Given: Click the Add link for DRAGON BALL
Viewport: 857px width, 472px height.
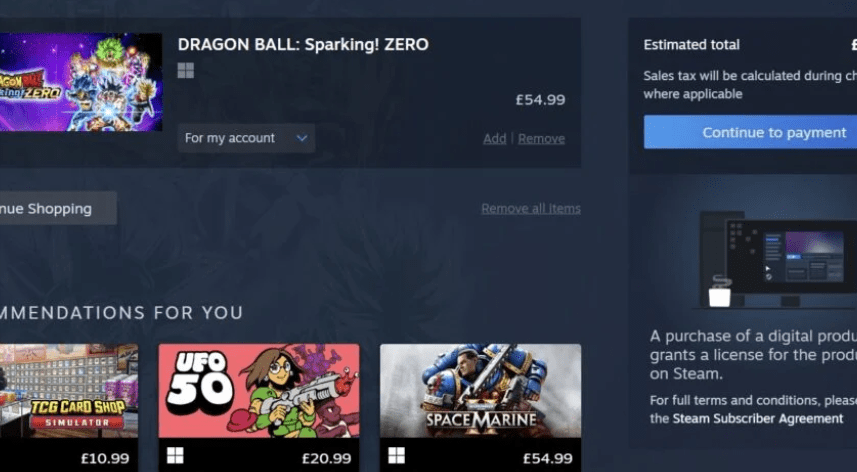Looking at the screenshot, I should tap(494, 139).
